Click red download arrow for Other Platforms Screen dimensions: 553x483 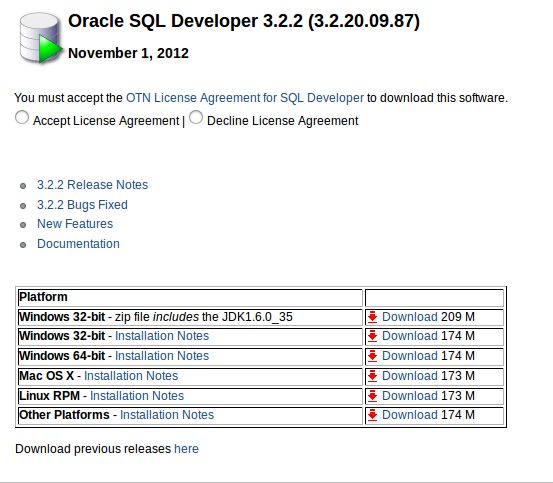372,415
